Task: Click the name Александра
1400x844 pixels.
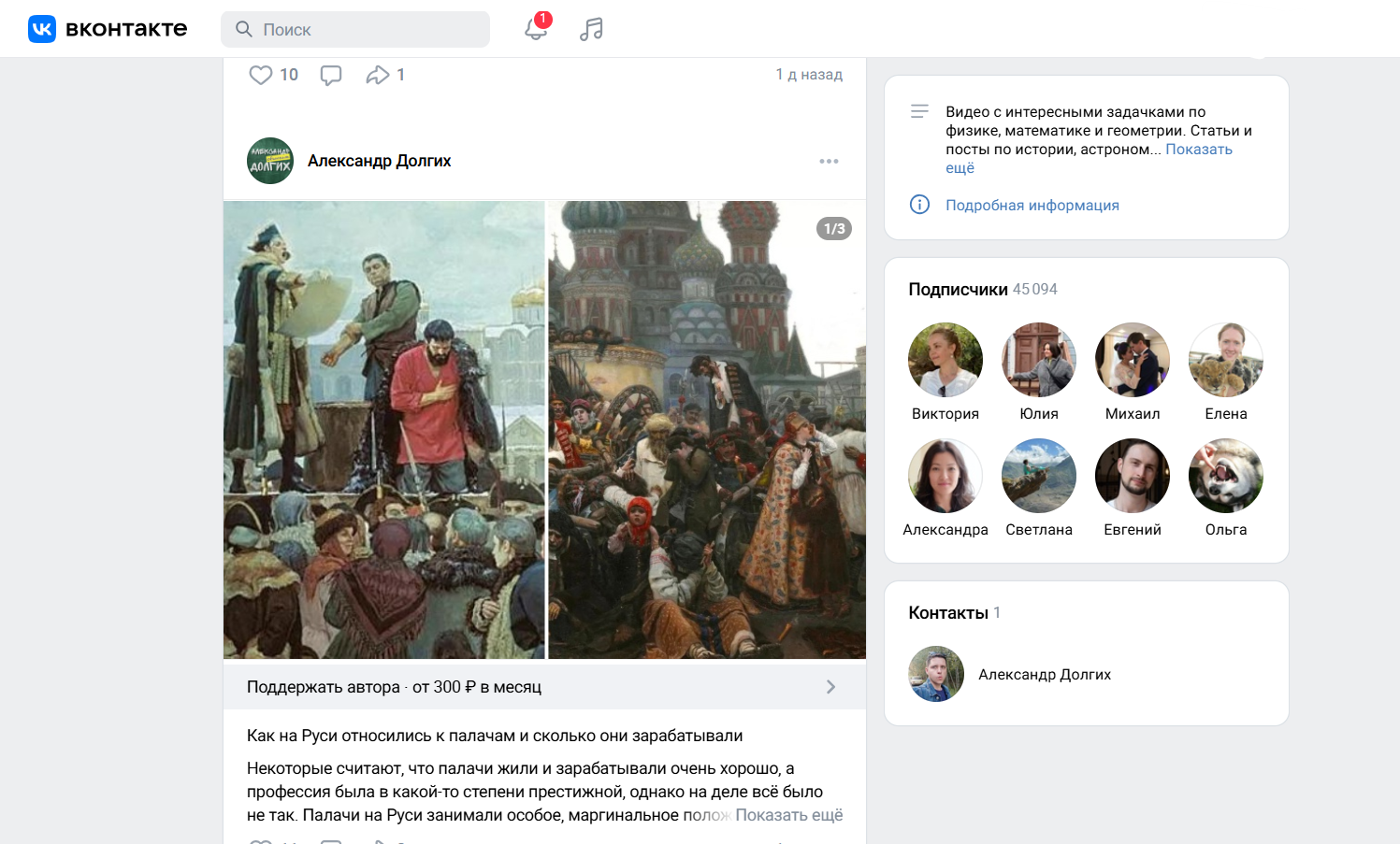Action: pyautogui.click(x=945, y=530)
